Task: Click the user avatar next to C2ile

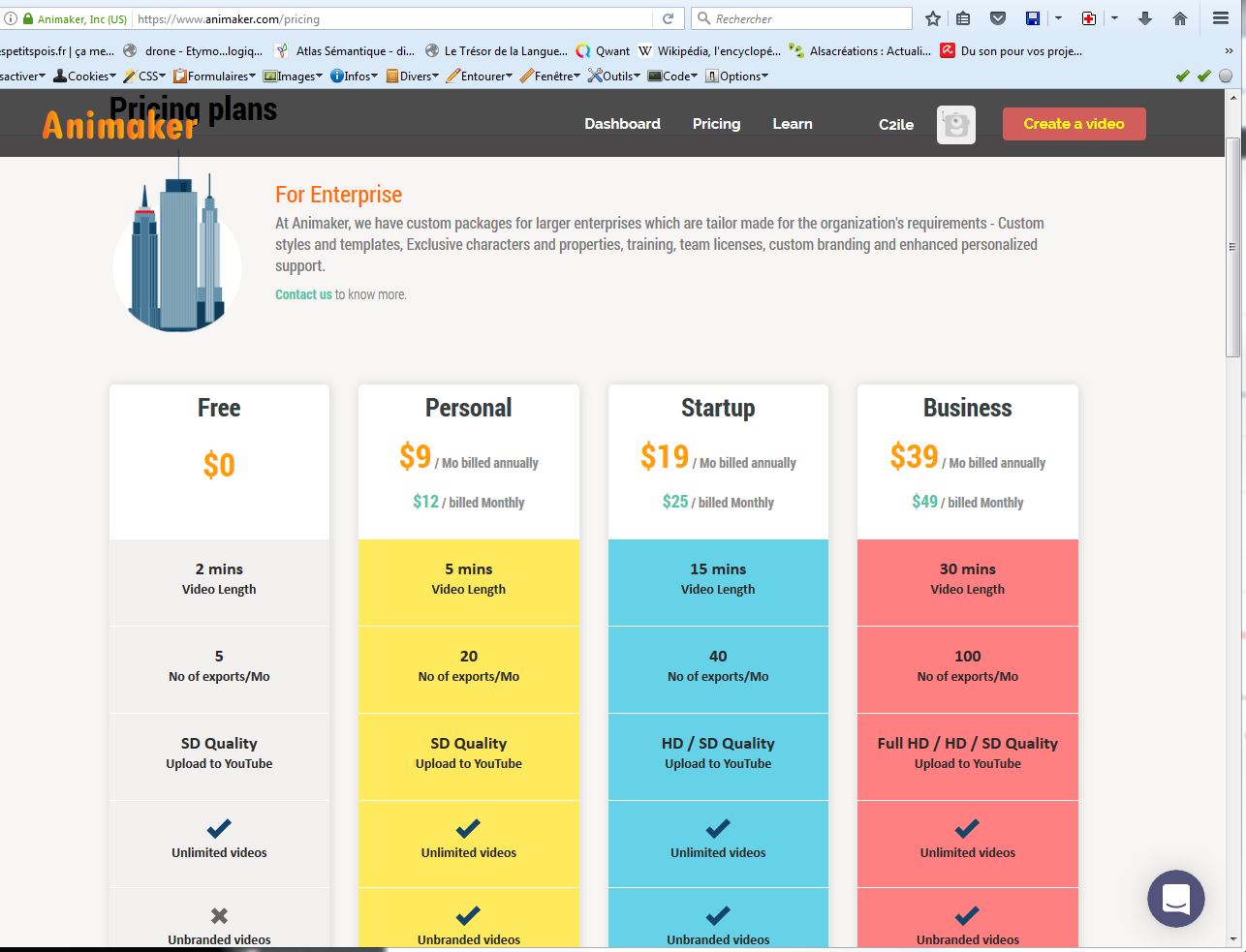Action: [956, 125]
